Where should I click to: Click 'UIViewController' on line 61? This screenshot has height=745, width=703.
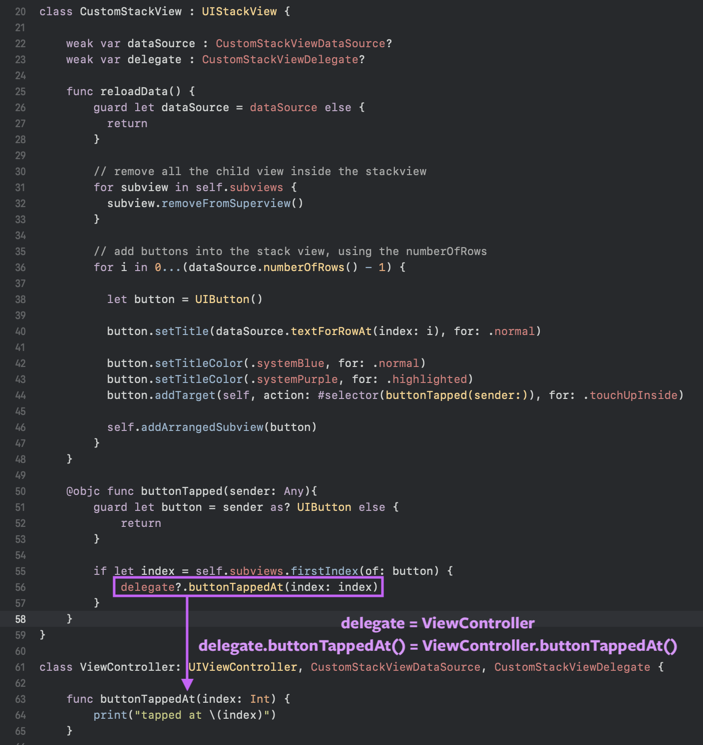tap(243, 667)
